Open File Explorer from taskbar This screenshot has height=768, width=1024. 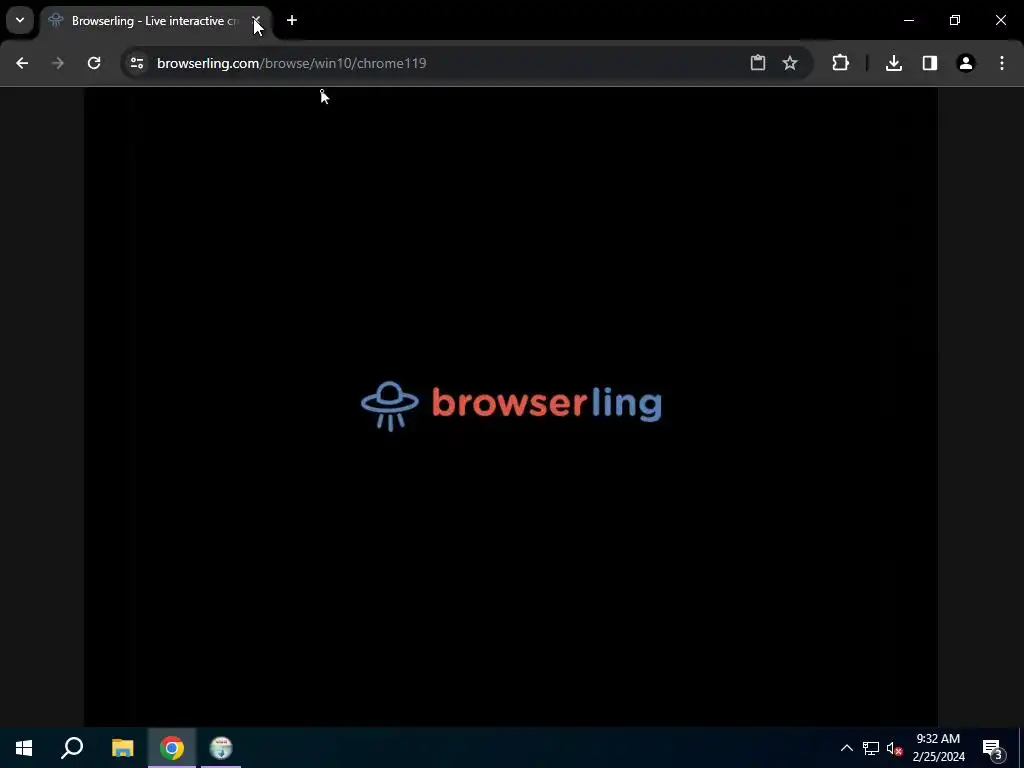[122, 748]
